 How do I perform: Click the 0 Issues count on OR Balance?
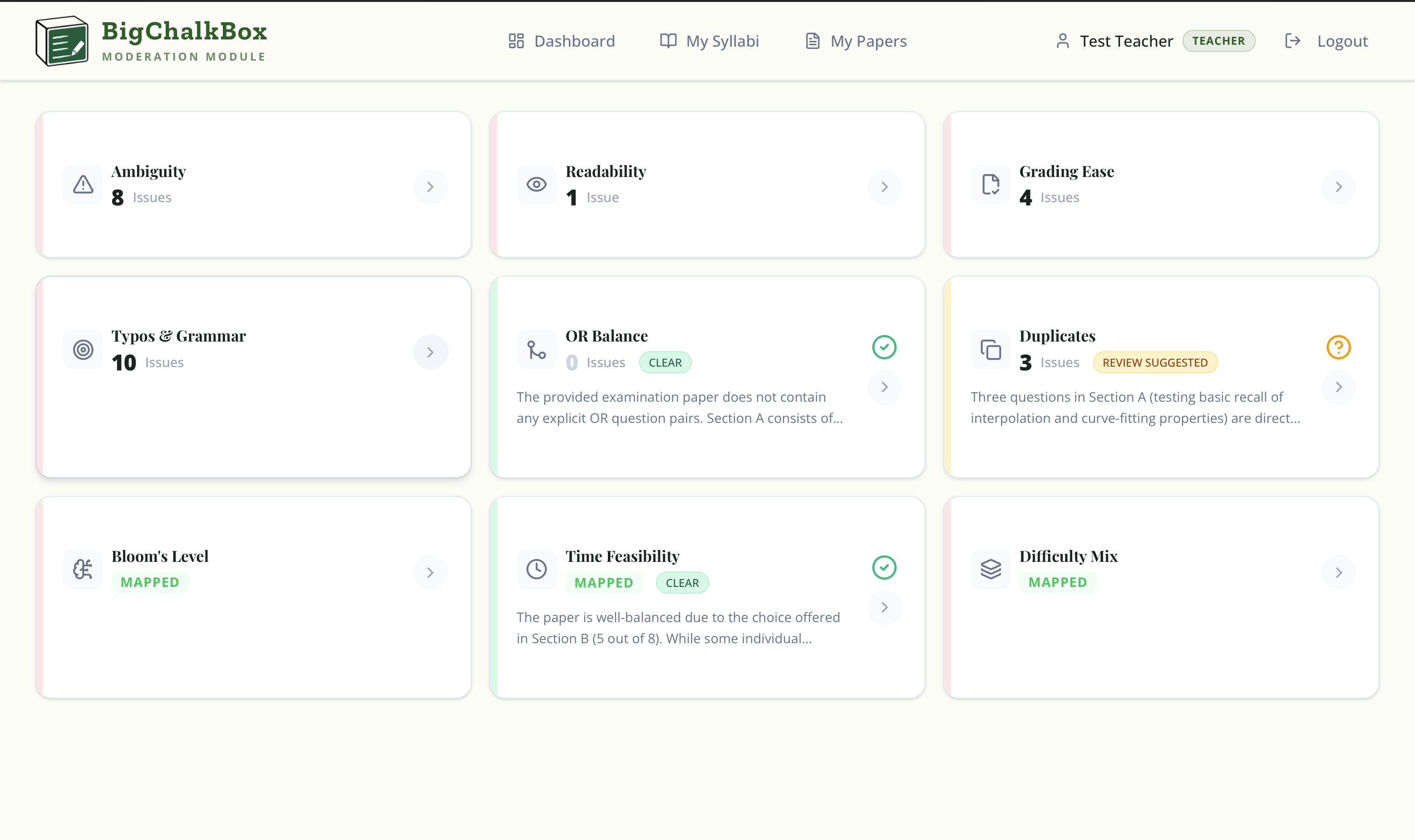click(x=595, y=362)
